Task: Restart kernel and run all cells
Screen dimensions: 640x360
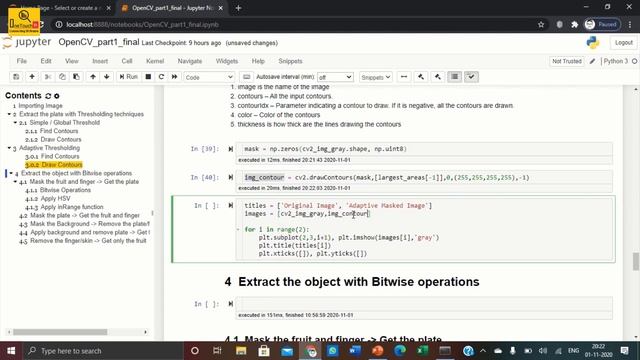Action: 174,77
